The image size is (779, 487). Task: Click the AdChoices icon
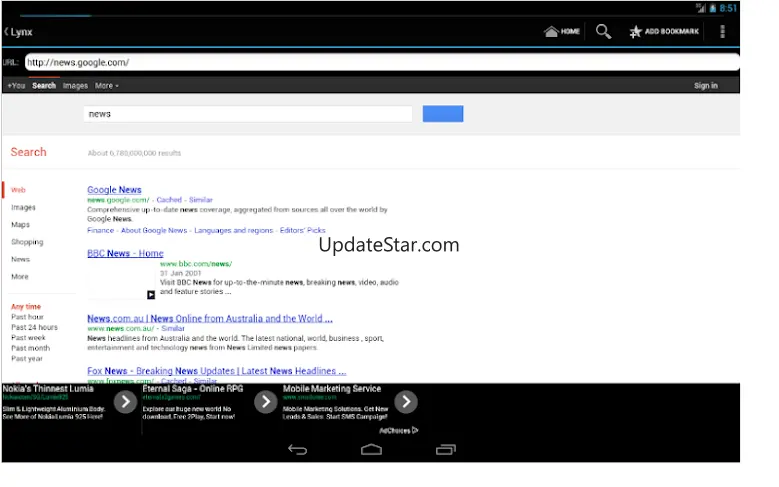[415, 430]
